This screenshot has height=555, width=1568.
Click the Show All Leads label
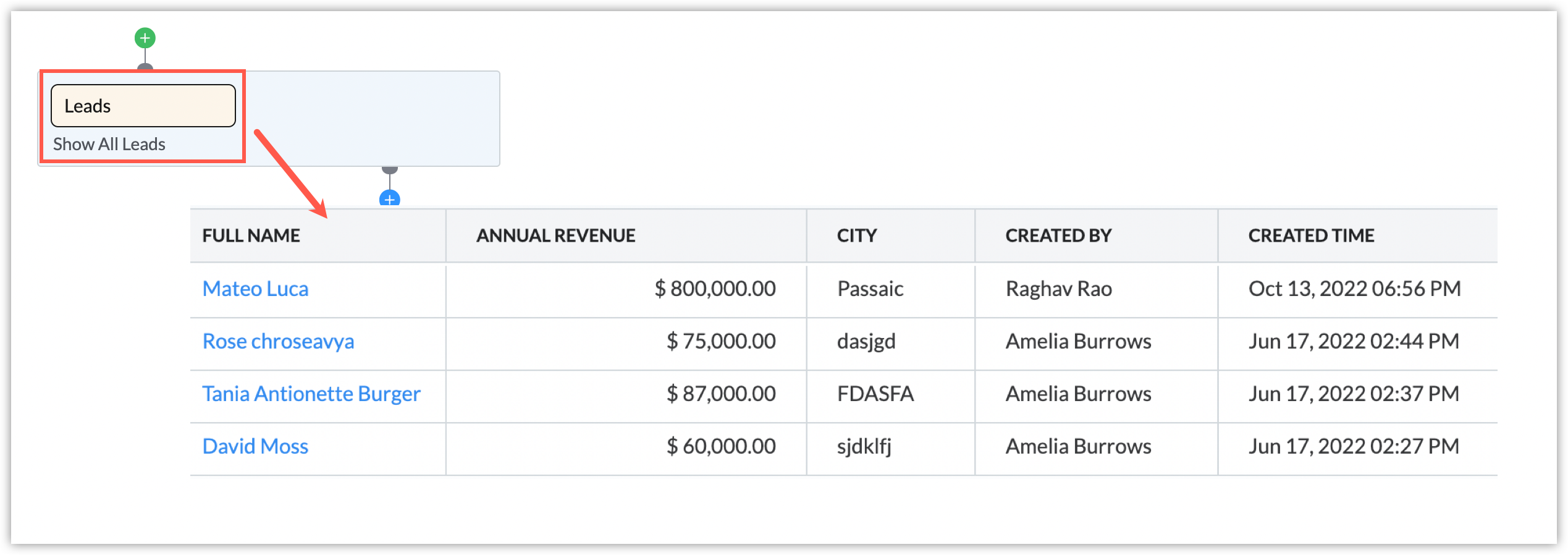click(x=109, y=144)
